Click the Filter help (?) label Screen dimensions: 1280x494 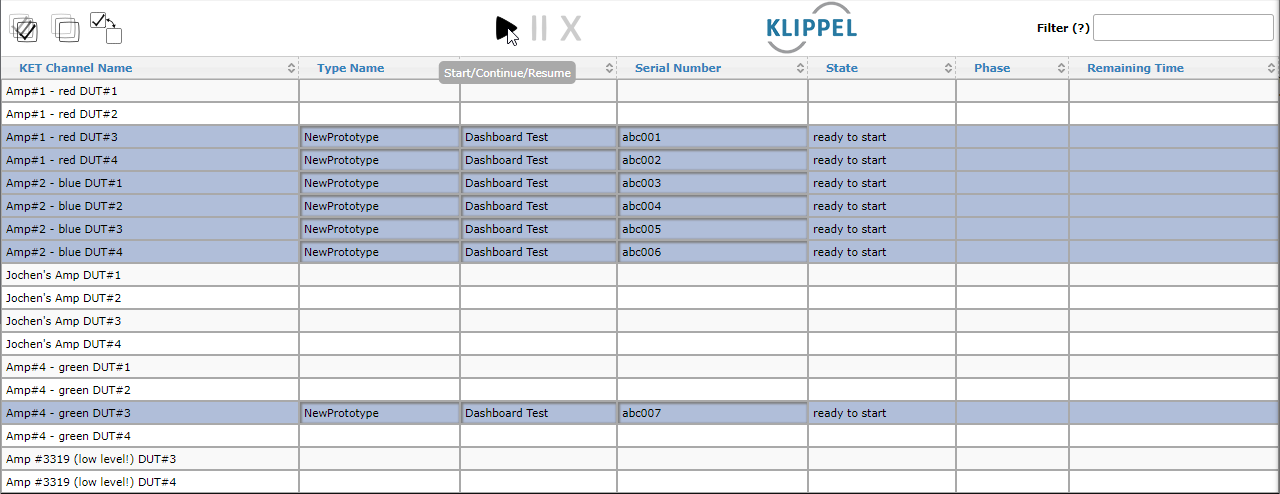(1063, 28)
